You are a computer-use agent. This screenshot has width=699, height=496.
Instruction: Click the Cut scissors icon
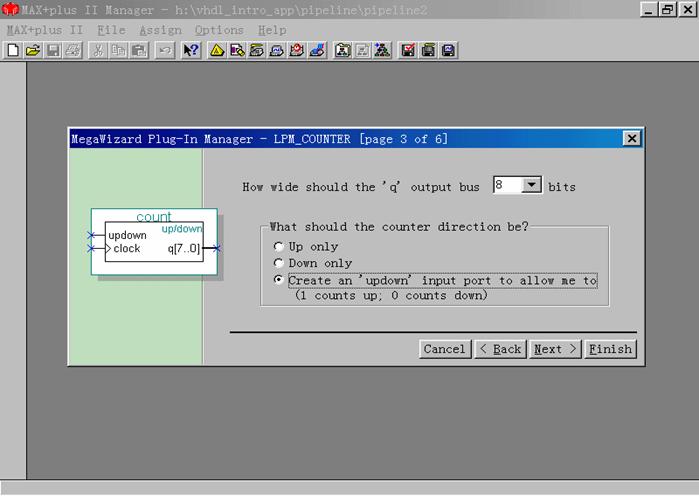click(x=98, y=50)
